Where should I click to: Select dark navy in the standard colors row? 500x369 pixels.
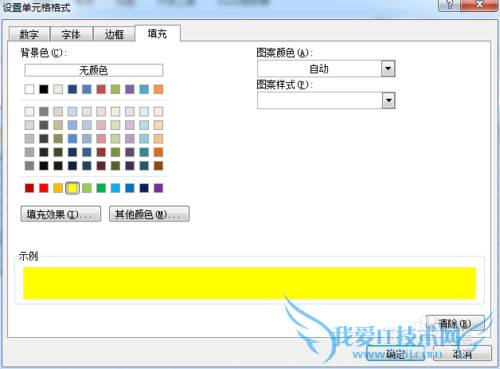click(144, 188)
